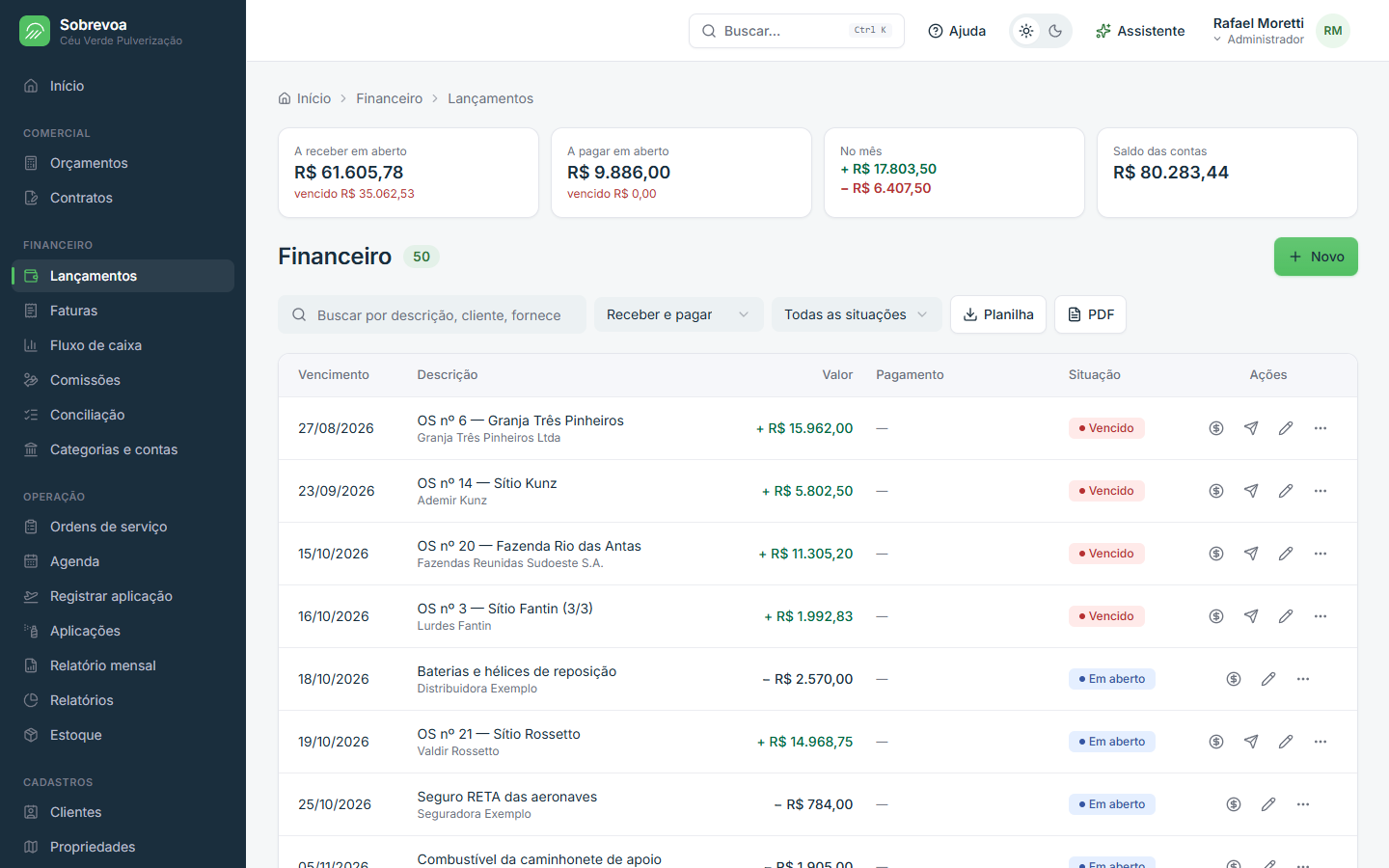Go to Estoque in the sidebar

tap(123, 735)
